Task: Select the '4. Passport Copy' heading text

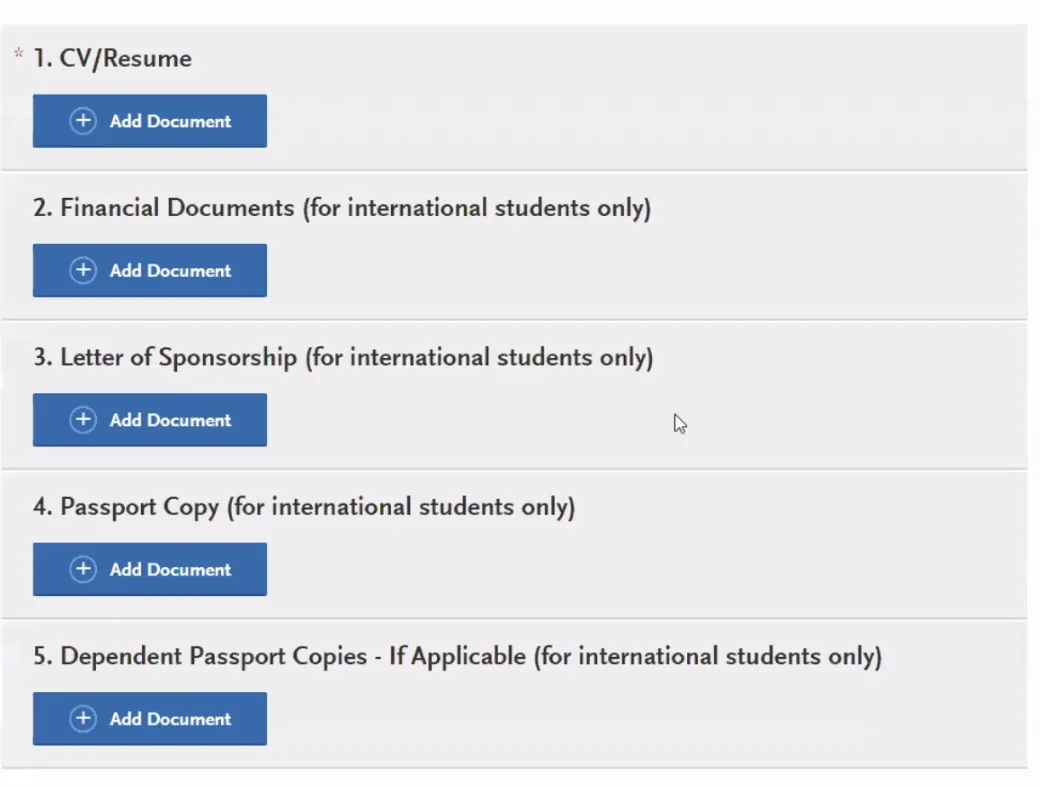Action: tap(126, 506)
